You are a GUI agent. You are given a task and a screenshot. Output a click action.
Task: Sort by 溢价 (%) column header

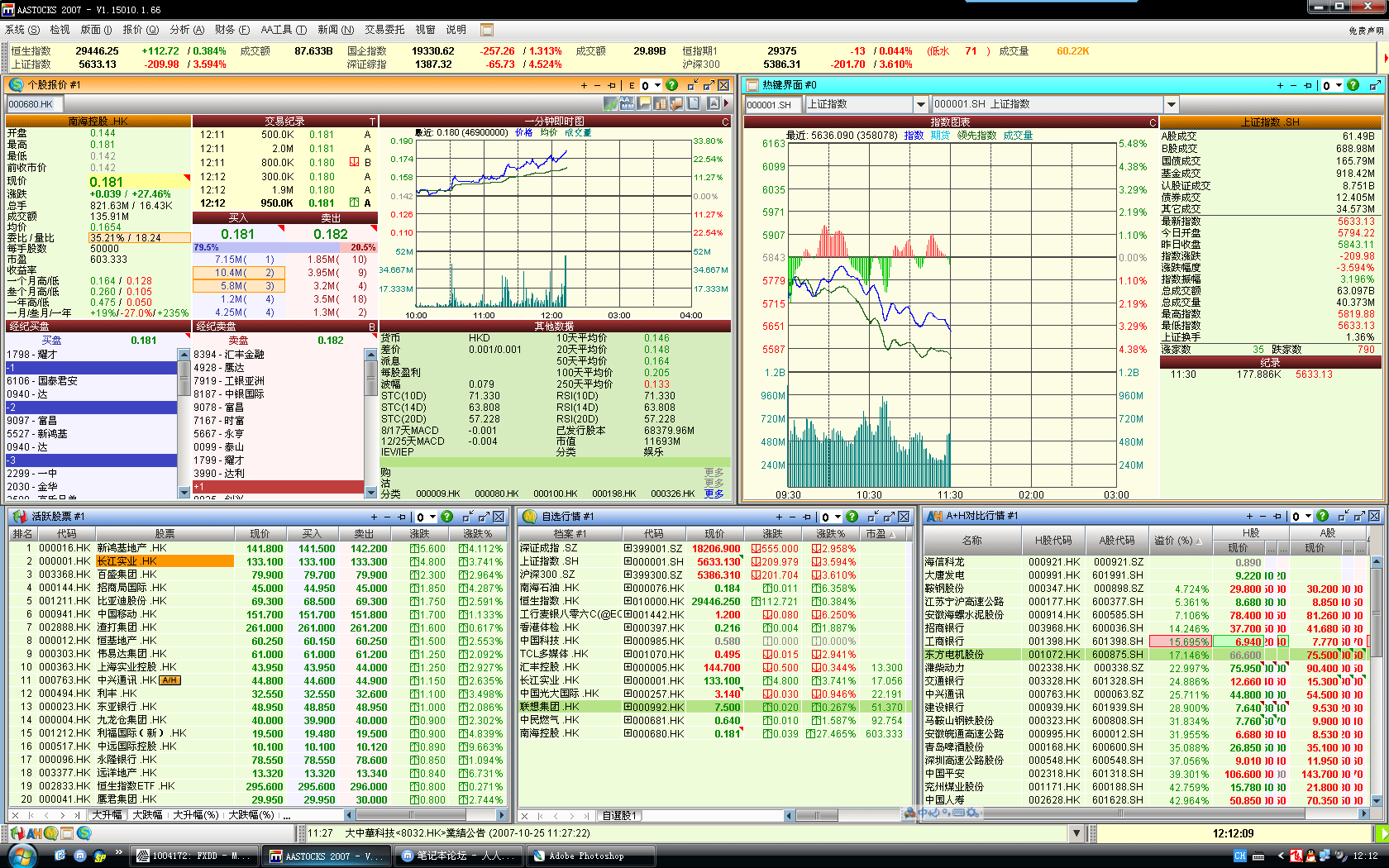click(1179, 541)
